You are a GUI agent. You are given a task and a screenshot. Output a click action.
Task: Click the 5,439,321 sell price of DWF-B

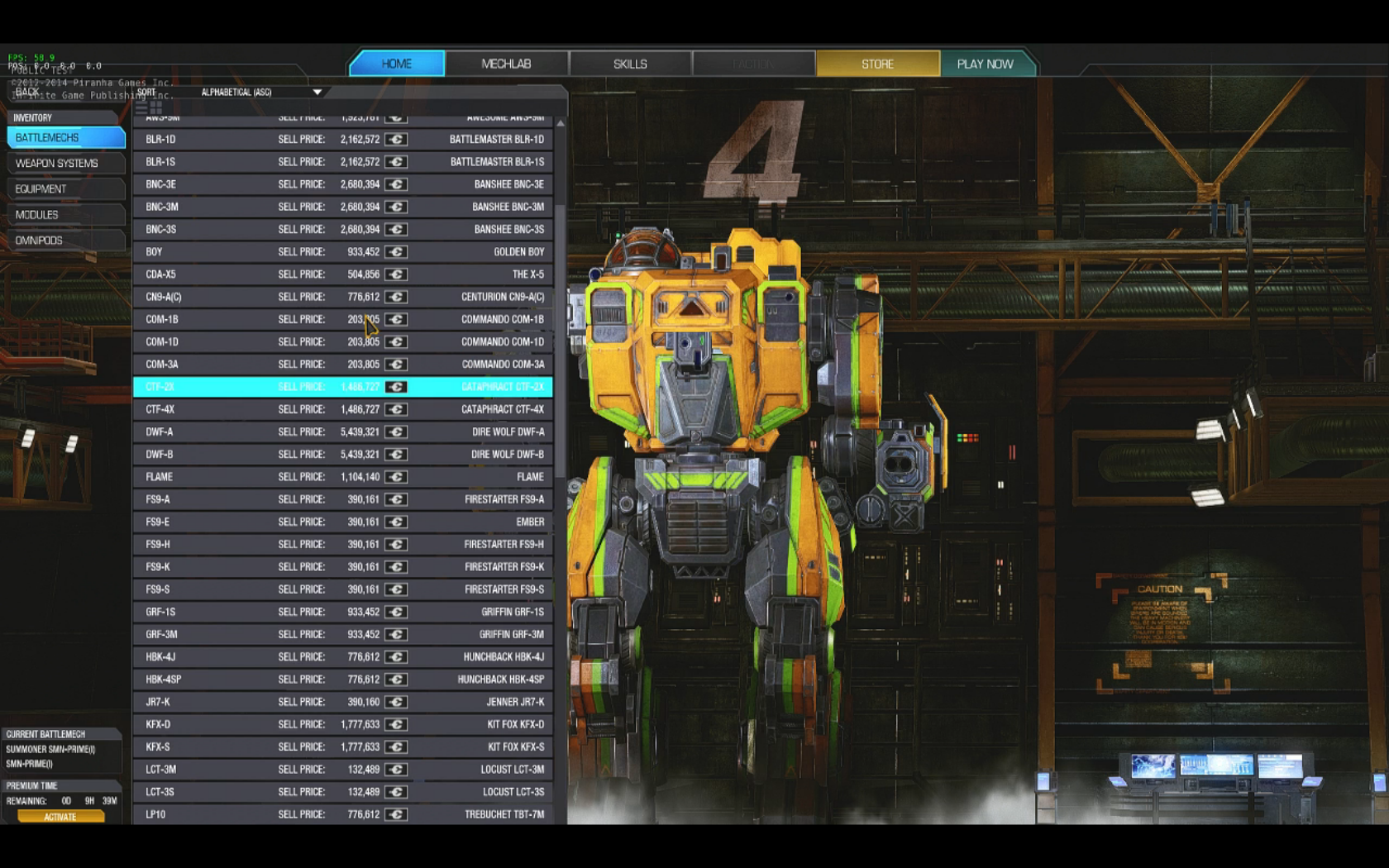[x=360, y=455]
